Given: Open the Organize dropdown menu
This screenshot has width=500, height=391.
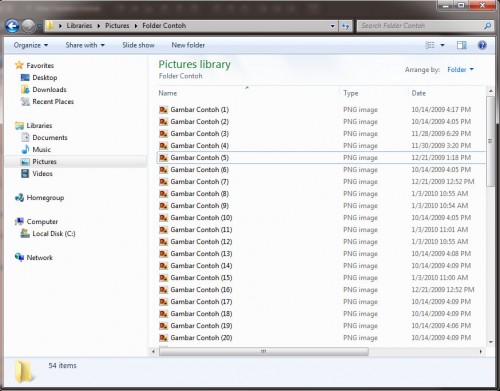Looking at the screenshot, I should pyautogui.click(x=31, y=45).
